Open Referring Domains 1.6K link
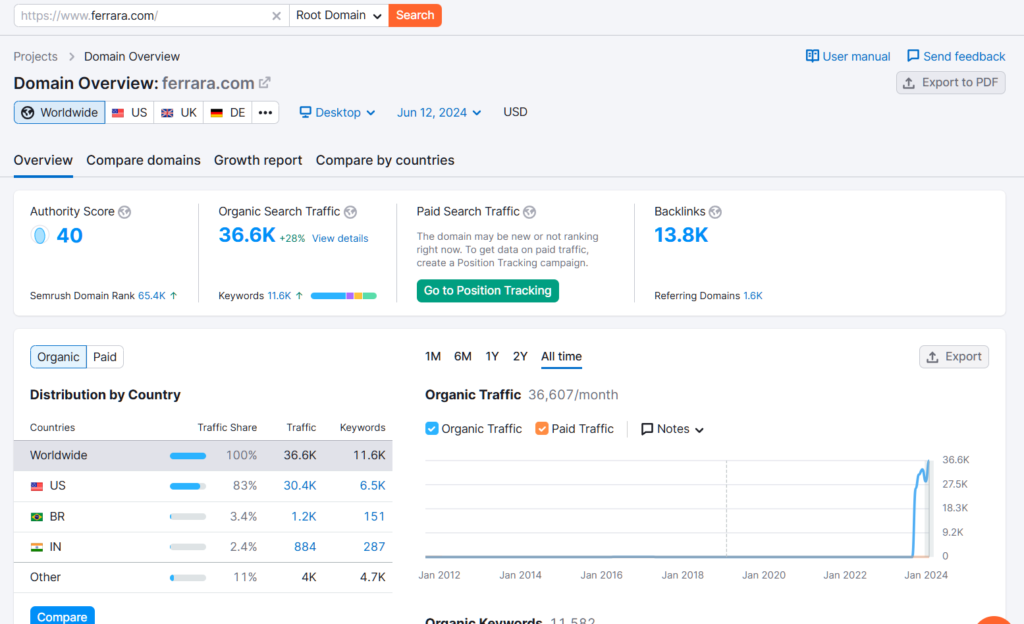This screenshot has height=624, width=1024. point(752,296)
